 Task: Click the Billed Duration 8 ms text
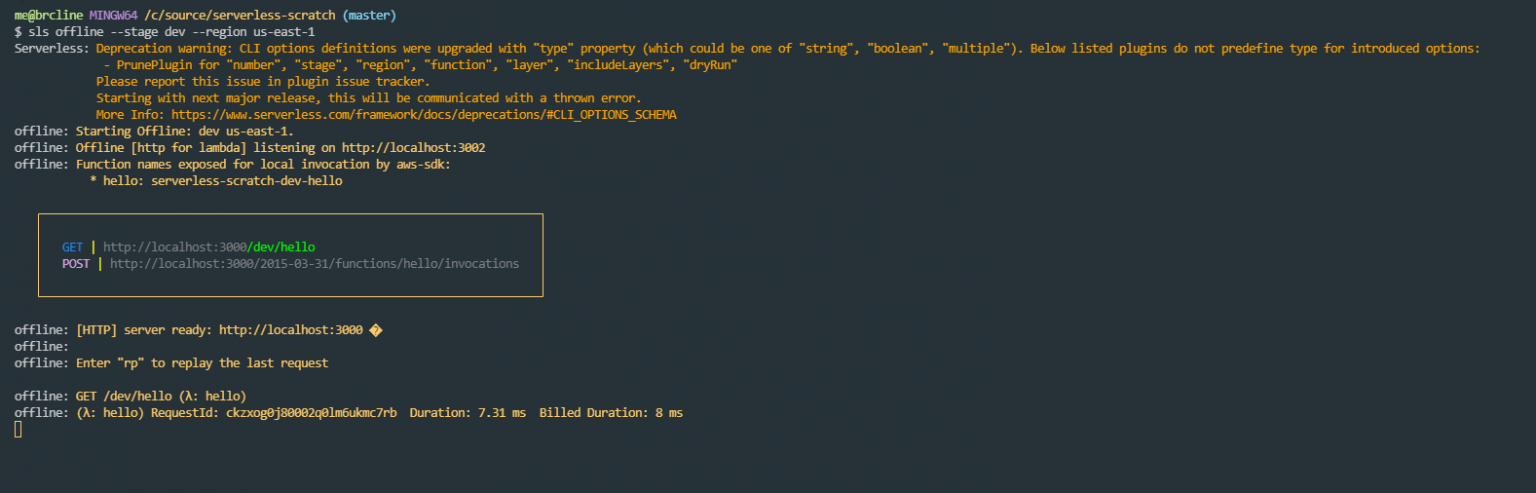[x=611, y=413]
